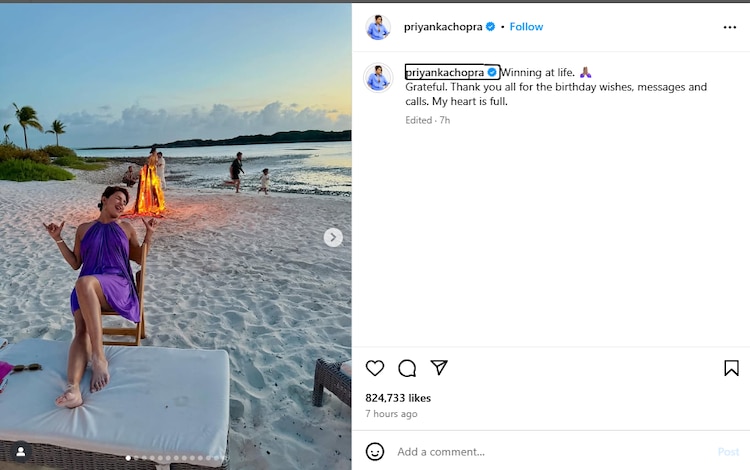750x470 pixels.
Task: Click the verified badge in the caption
Action: (x=492, y=73)
